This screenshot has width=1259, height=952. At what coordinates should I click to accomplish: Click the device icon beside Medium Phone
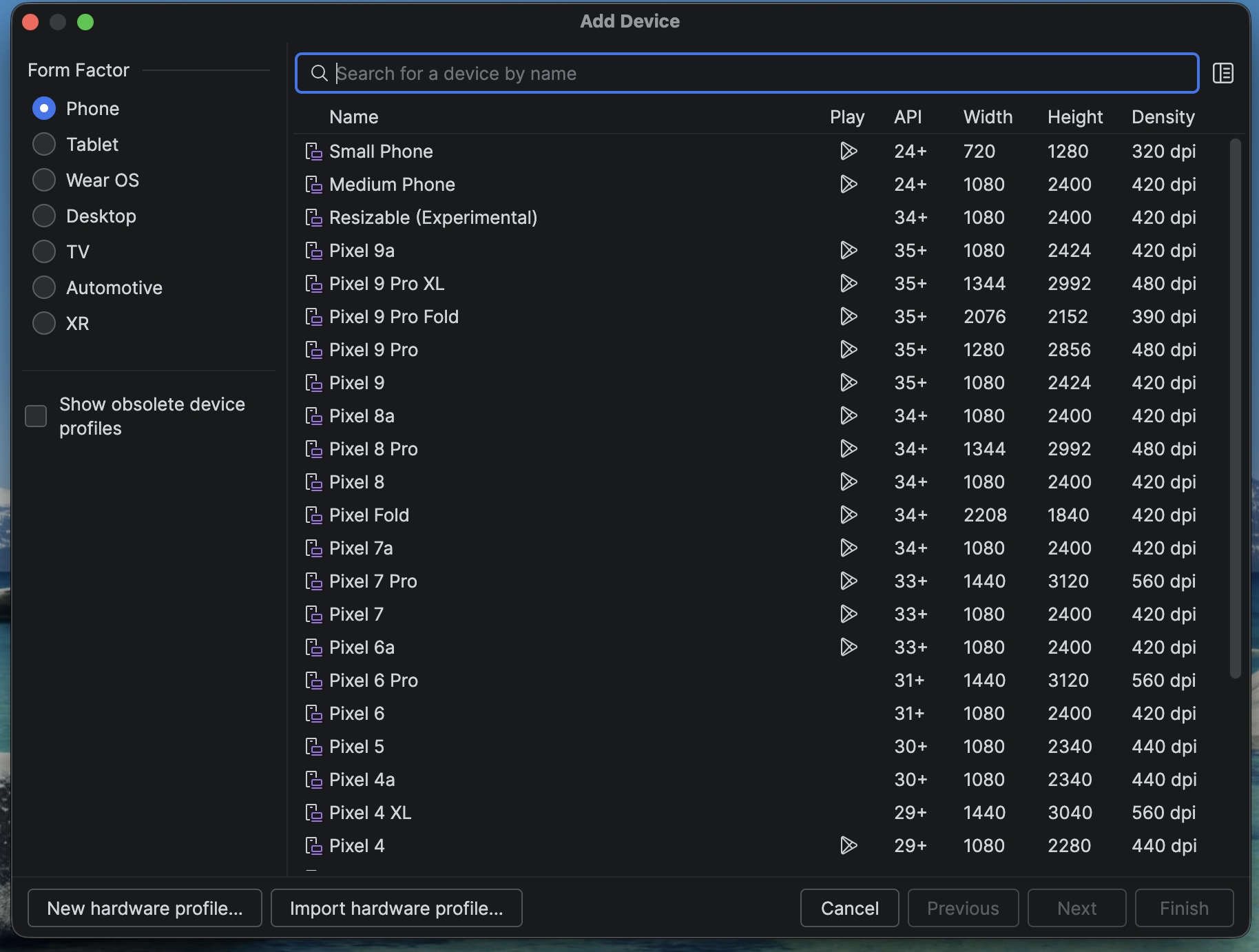click(x=313, y=185)
